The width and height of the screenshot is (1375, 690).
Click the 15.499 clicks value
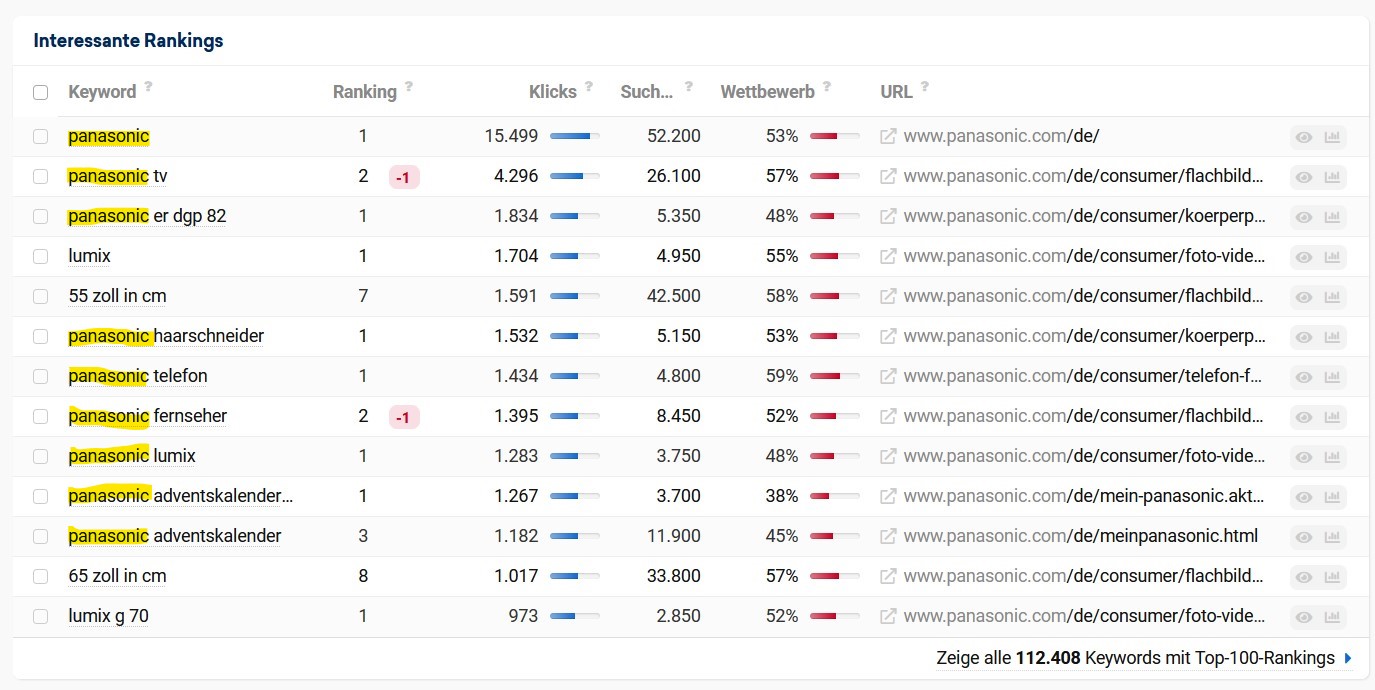point(510,136)
